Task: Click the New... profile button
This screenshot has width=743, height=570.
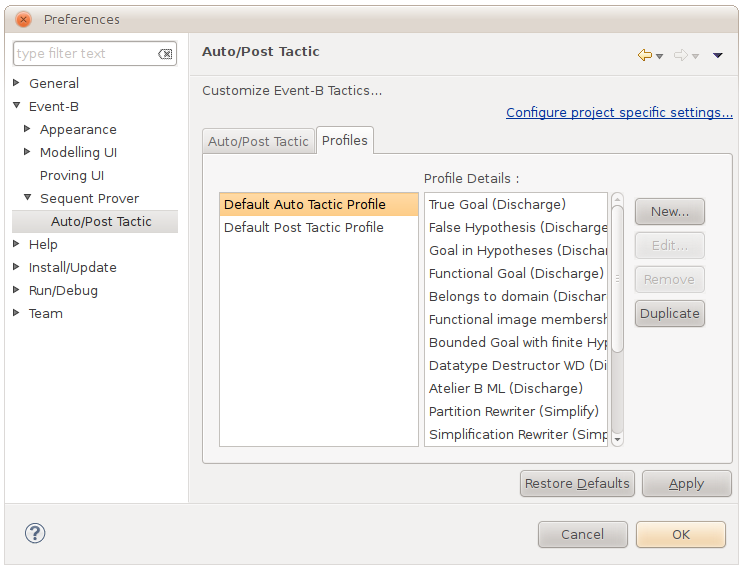Action: (x=669, y=211)
